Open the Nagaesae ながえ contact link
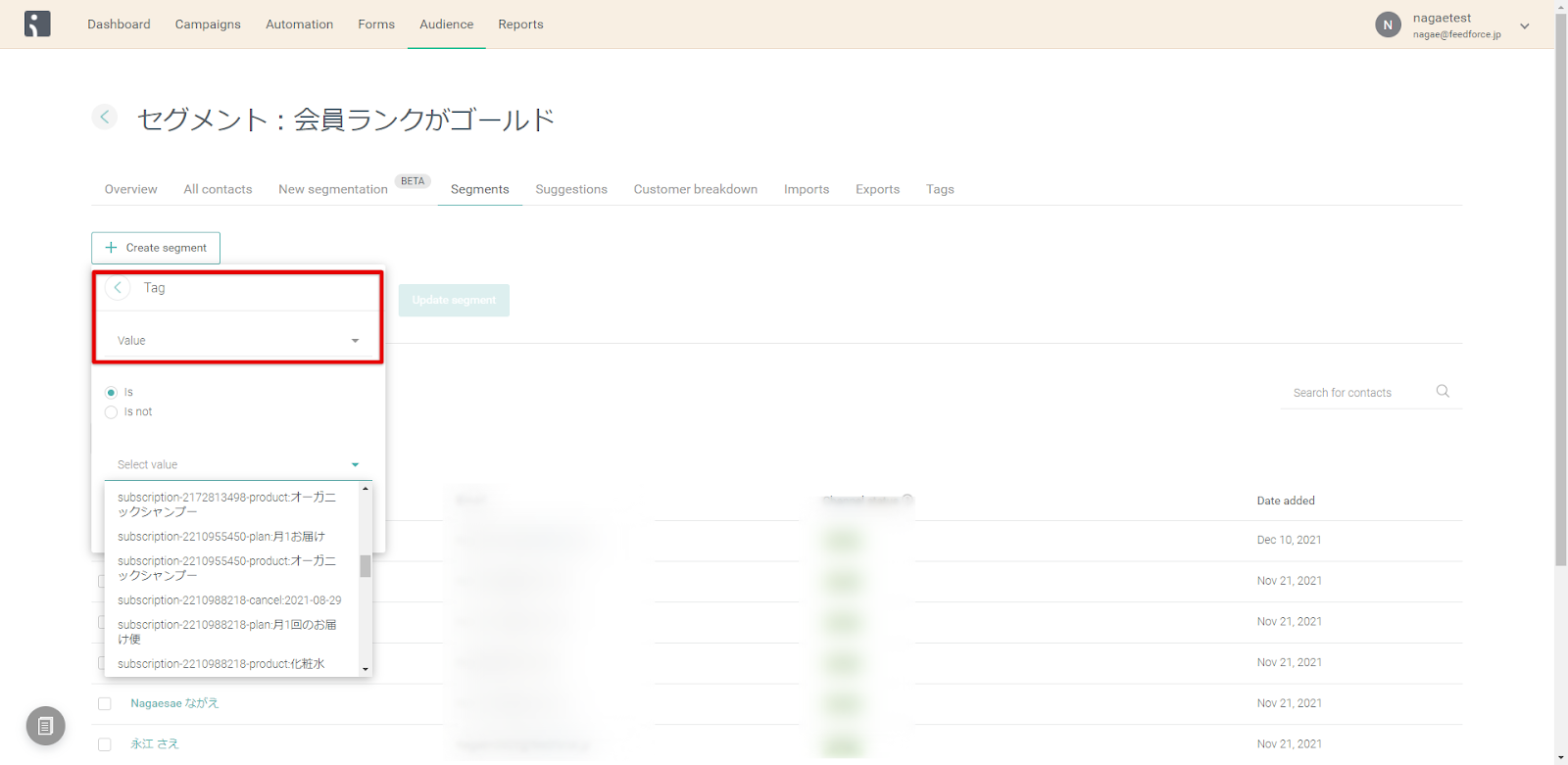Screen dimensions: 1568x765 pyautogui.click(x=174, y=703)
